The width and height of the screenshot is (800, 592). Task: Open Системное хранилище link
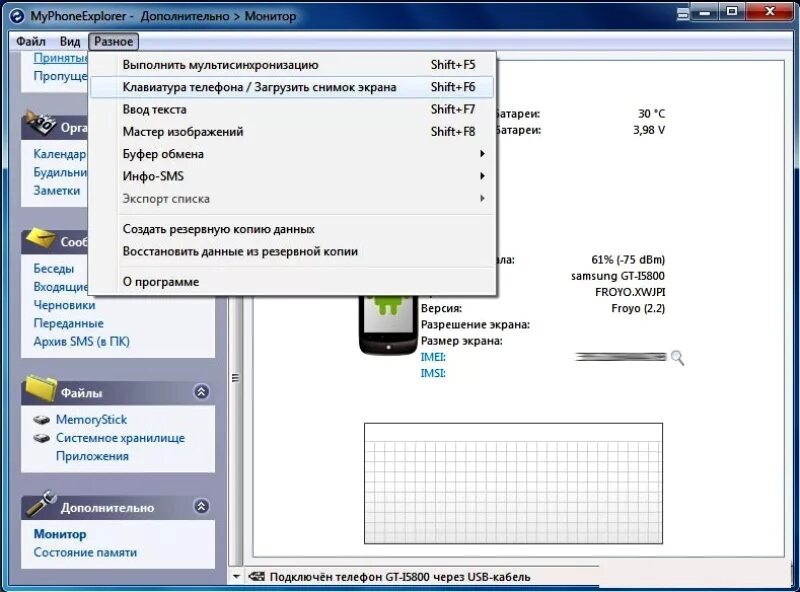[x=120, y=438]
